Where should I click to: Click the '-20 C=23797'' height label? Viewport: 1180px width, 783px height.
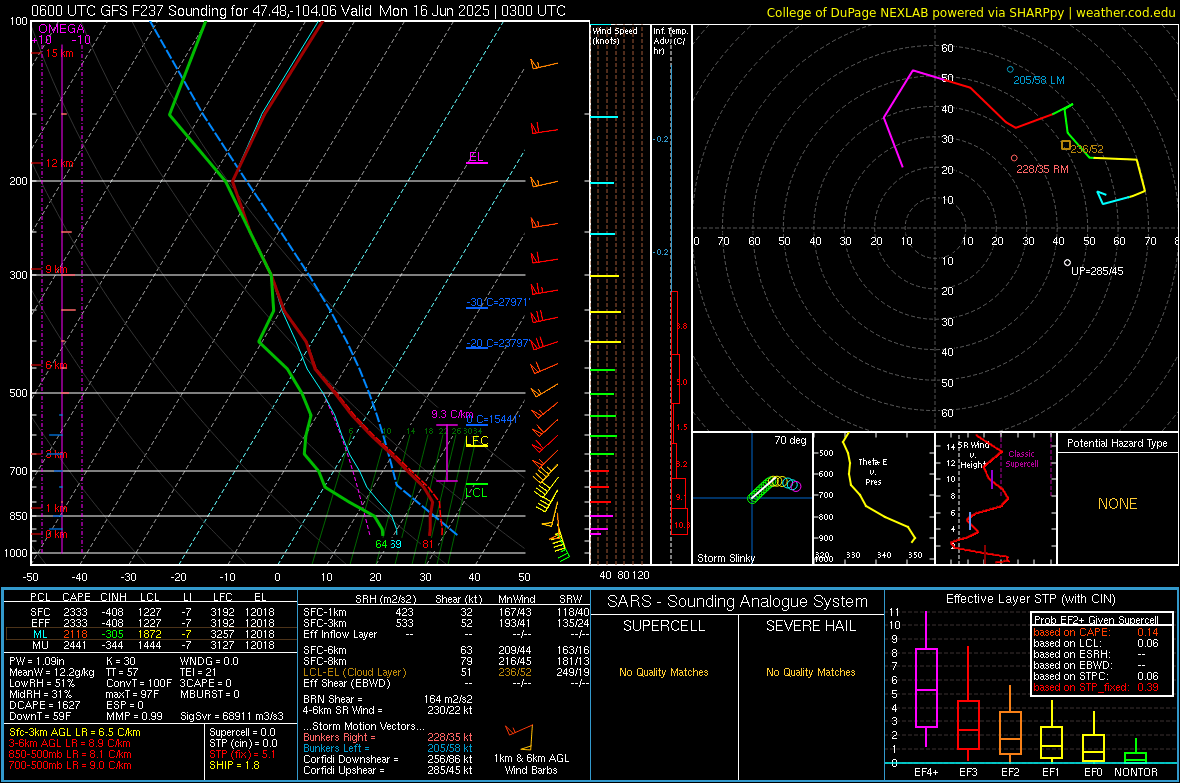click(x=498, y=343)
